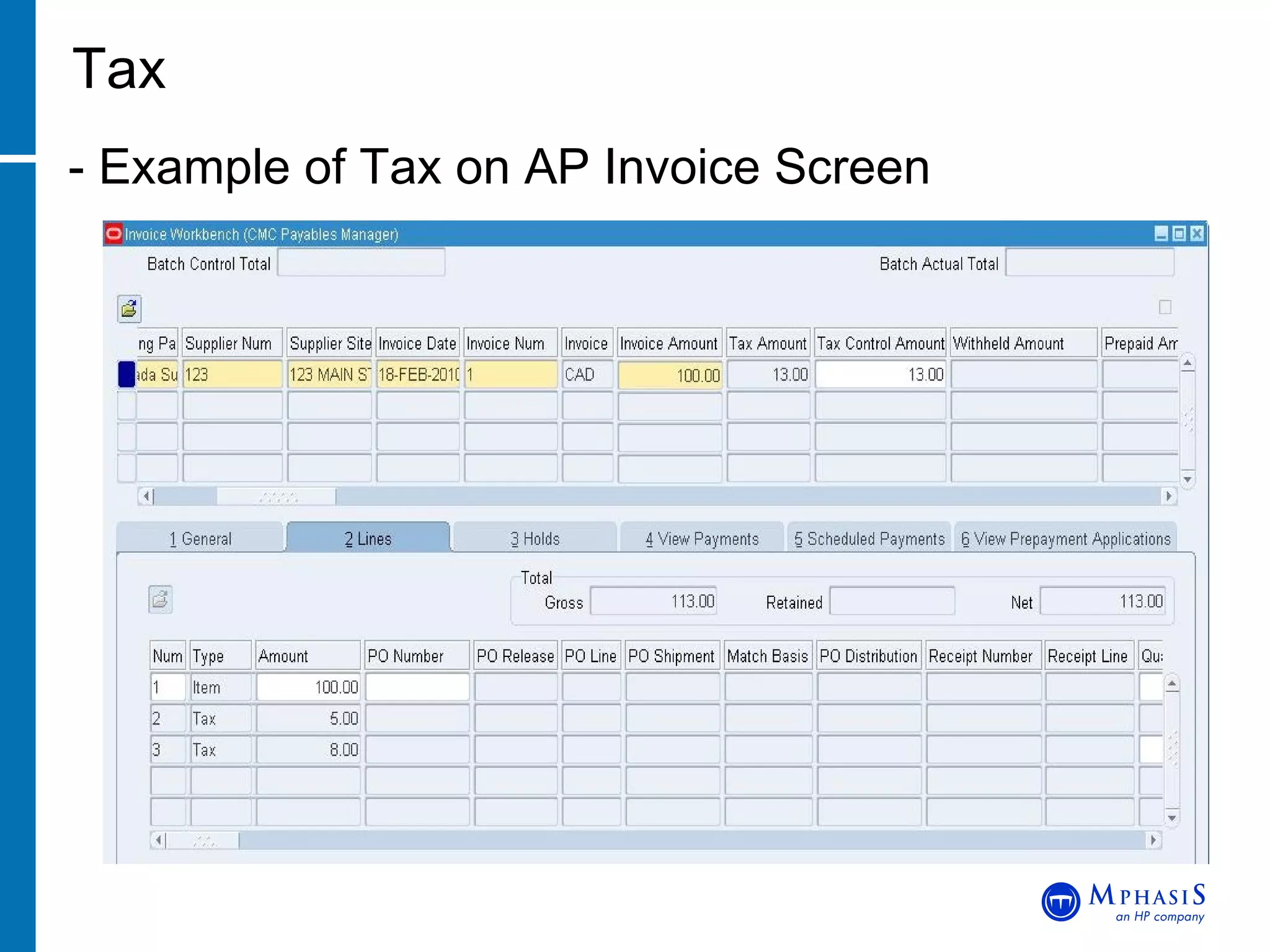Click the PO Release column header
The width and height of the screenshot is (1270, 952).
pyautogui.click(x=516, y=655)
